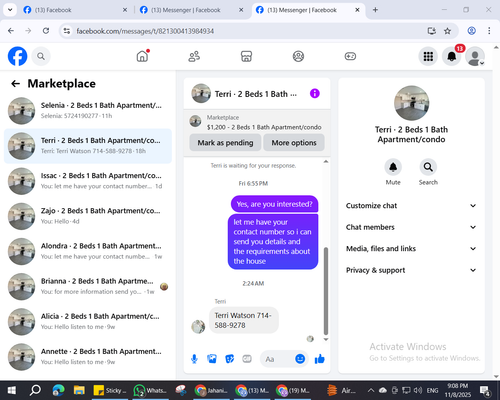Click the chat scroll-down arrow

[326, 339]
